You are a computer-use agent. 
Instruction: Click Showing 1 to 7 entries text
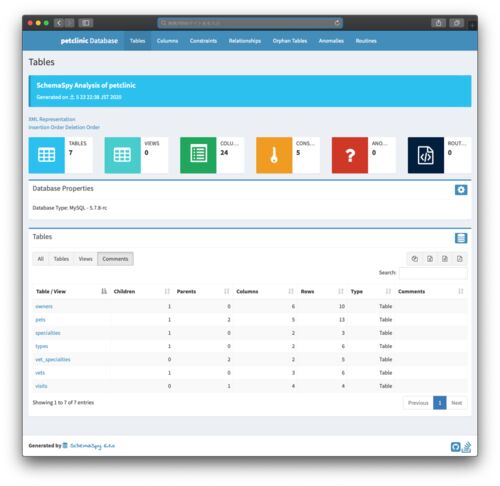click(63, 402)
